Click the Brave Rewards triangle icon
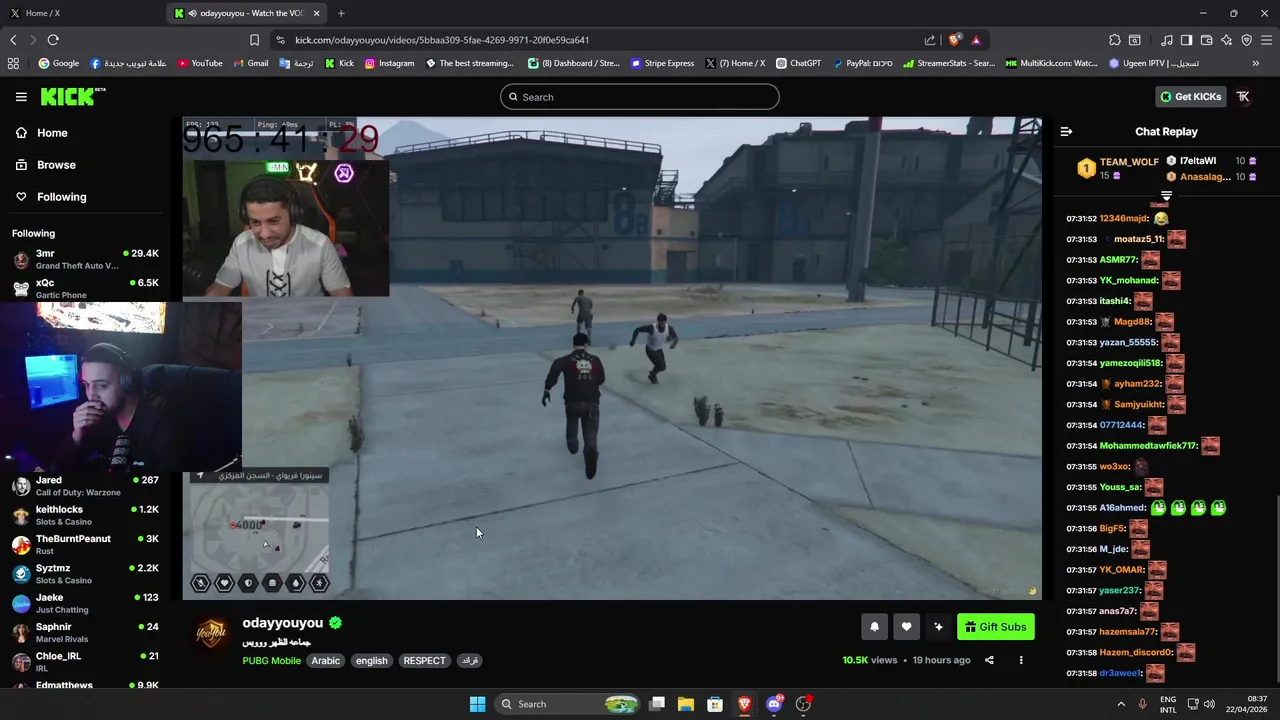This screenshot has height=720, width=1280. coord(976,40)
